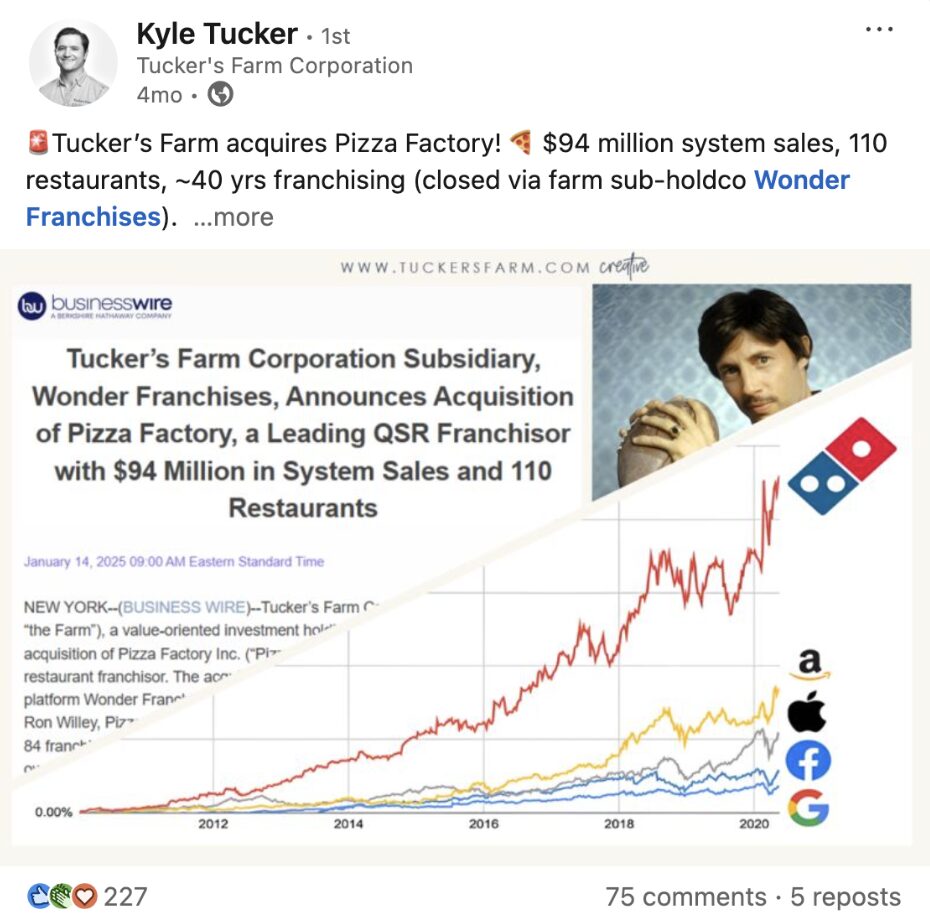Click the www.tuckersfarm.com watermark text
930x924 pixels.
(466, 268)
